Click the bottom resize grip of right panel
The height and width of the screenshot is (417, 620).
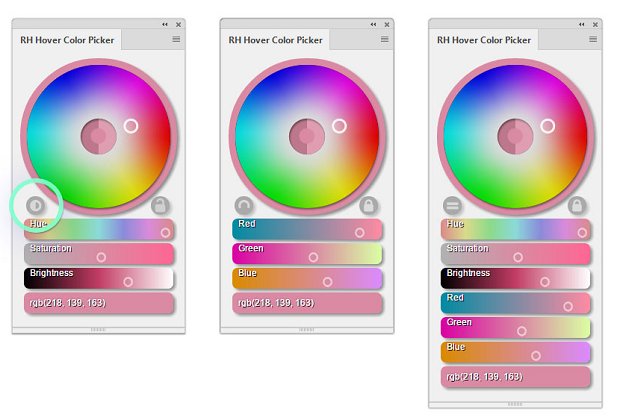(x=515, y=404)
